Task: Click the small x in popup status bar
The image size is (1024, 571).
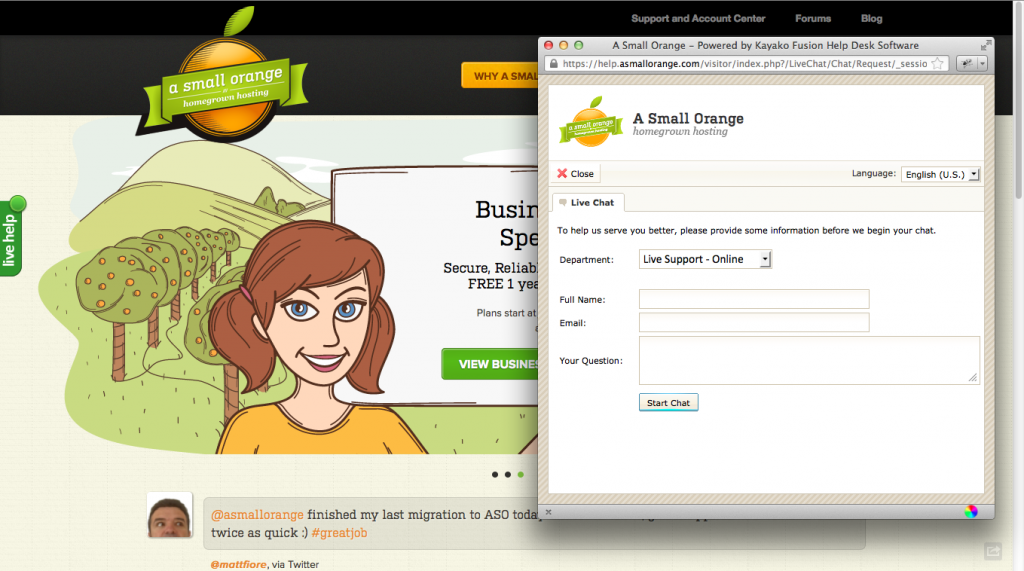Action: click(549, 512)
